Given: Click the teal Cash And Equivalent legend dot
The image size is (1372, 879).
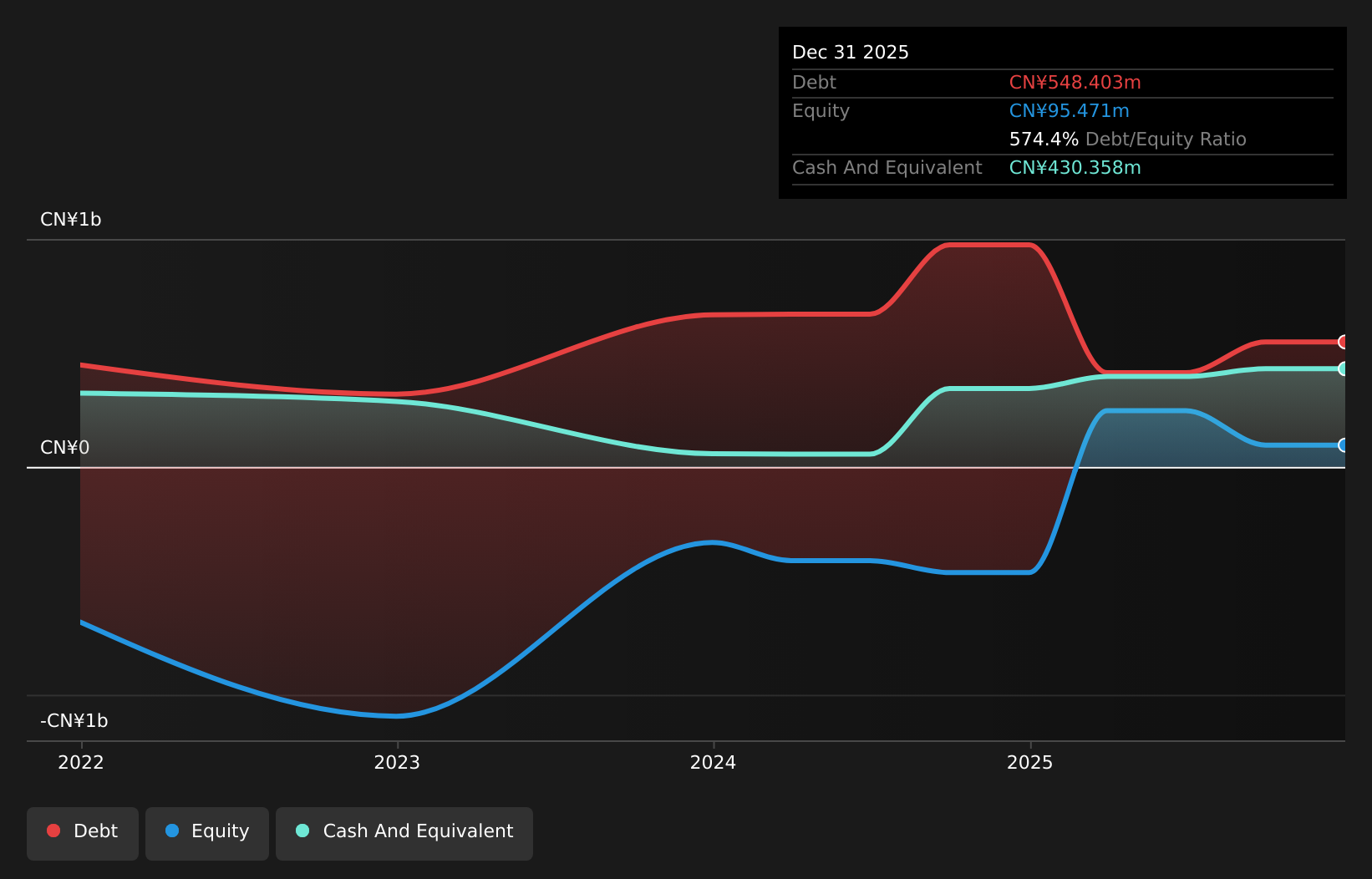Looking at the screenshot, I should [302, 831].
